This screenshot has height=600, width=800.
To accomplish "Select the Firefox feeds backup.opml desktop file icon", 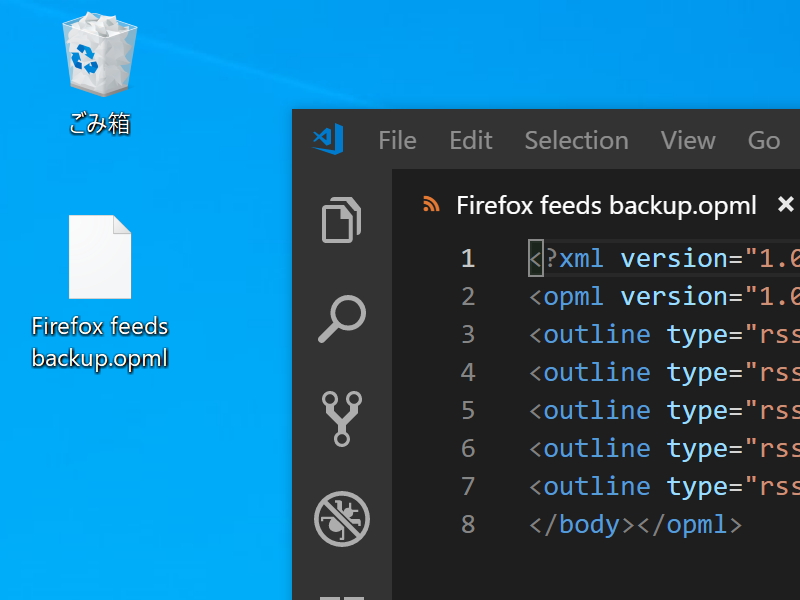I will coord(99,258).
